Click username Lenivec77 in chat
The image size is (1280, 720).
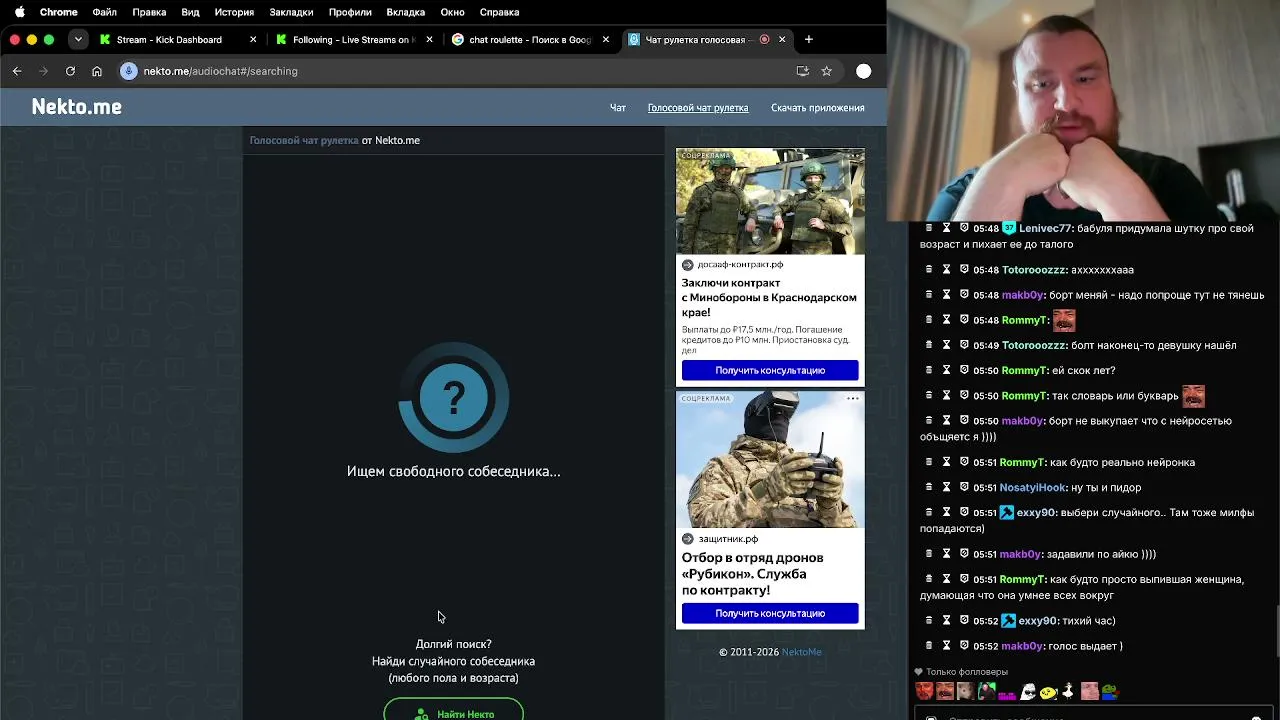pyautogui.click(x=1045, y=228)
